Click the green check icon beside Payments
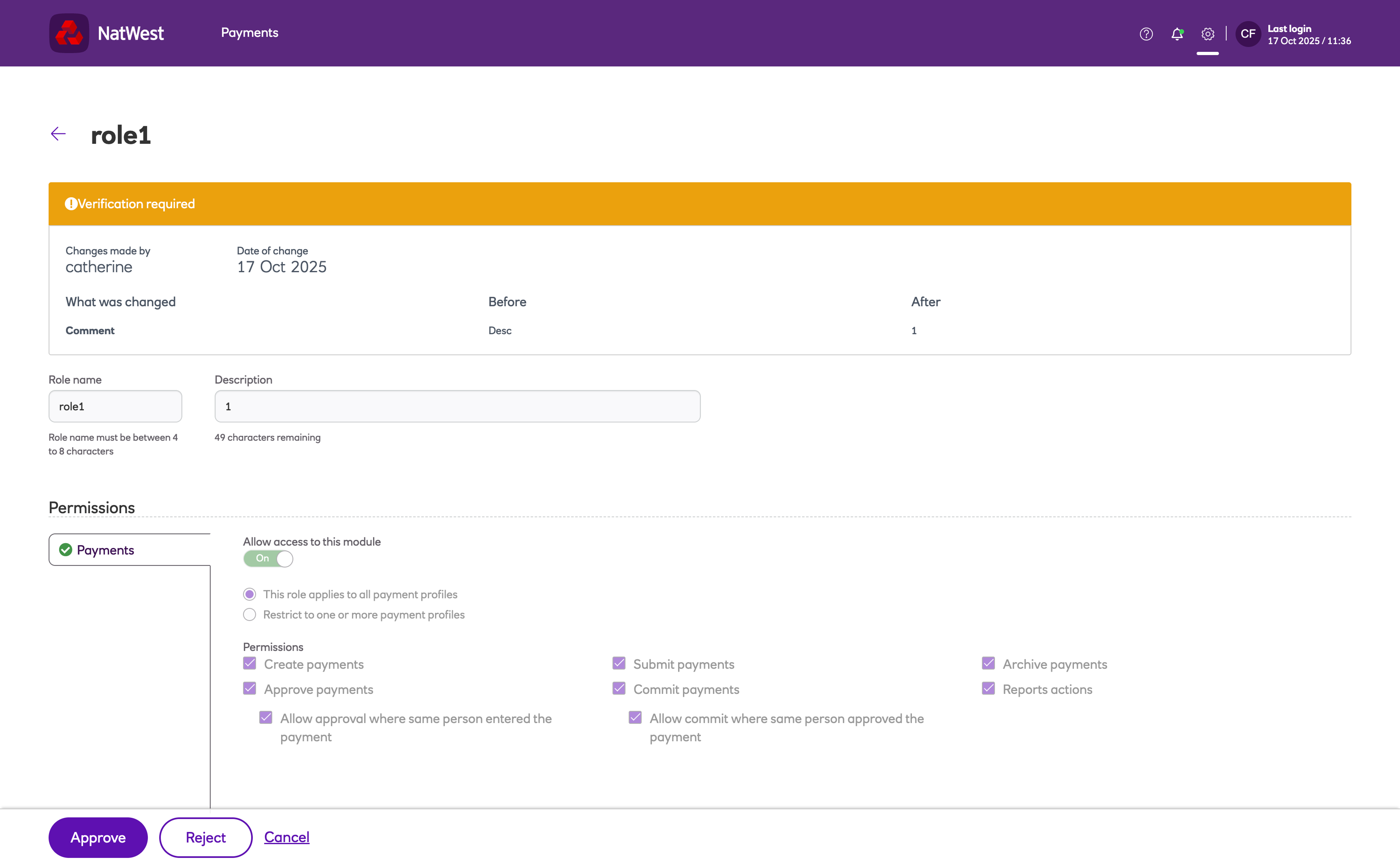Screen dimensions: 1400x866 click(66, 550)
